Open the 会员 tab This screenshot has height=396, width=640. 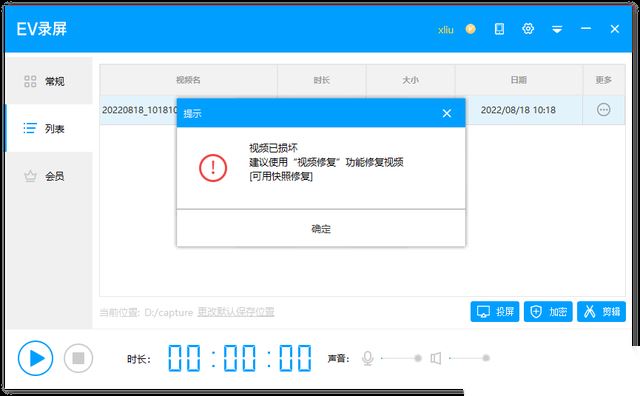[49, 176]
